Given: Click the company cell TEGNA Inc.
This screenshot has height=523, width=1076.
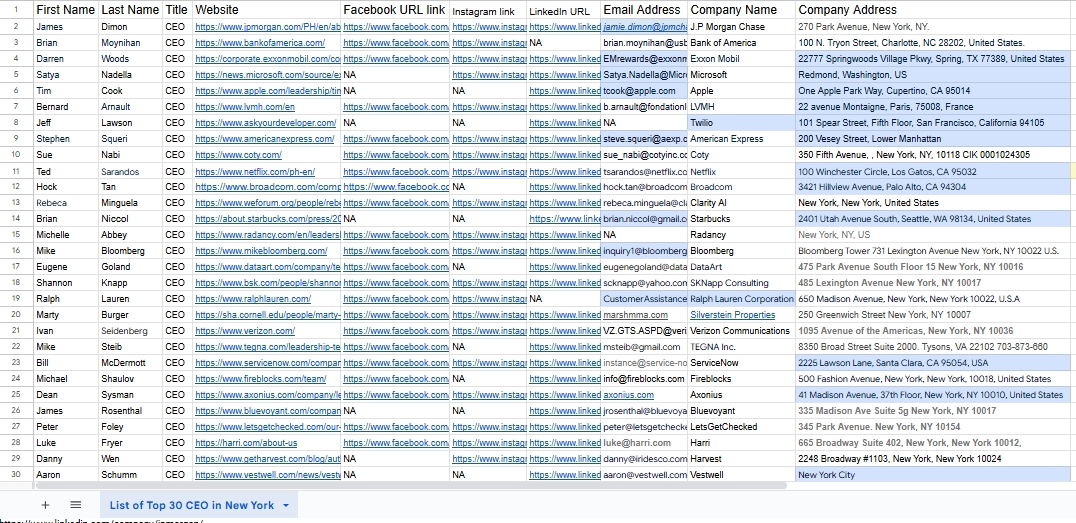Looking at the screenshot, I should click(x=742, y=347).
